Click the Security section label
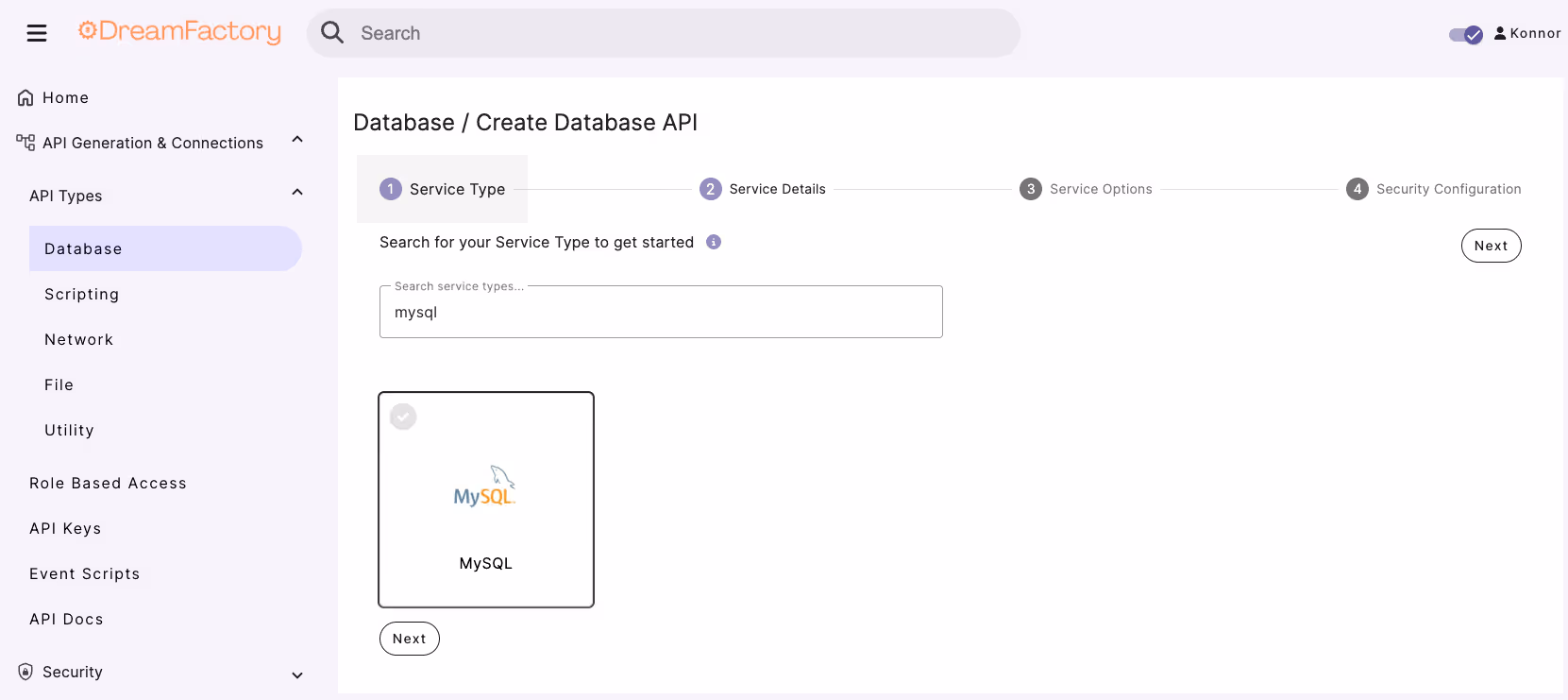This screenshot has height=700, width=1568. [x=73, y=672]
